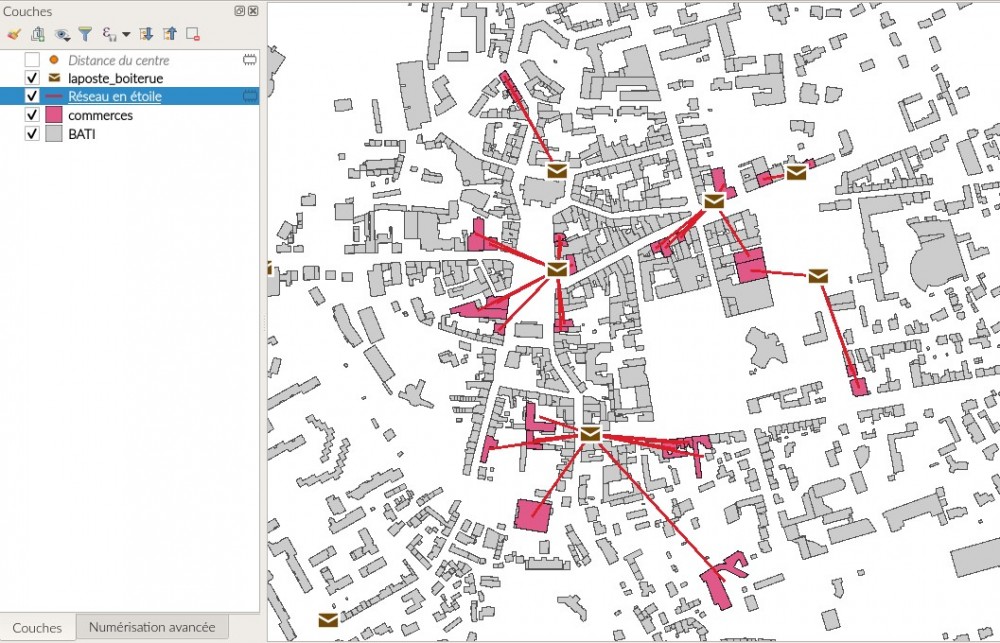Screen dimensions: 1000x643
Task: Hide the commerces layer via its checkbox
Action: [x=32, y=115]
